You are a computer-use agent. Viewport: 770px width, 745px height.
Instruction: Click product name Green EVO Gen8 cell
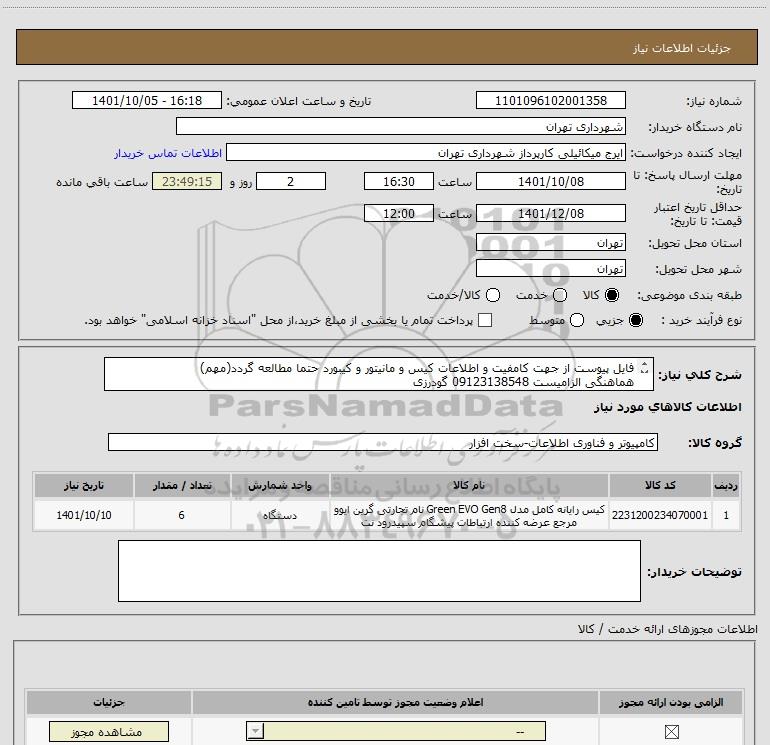pos(469,515)
